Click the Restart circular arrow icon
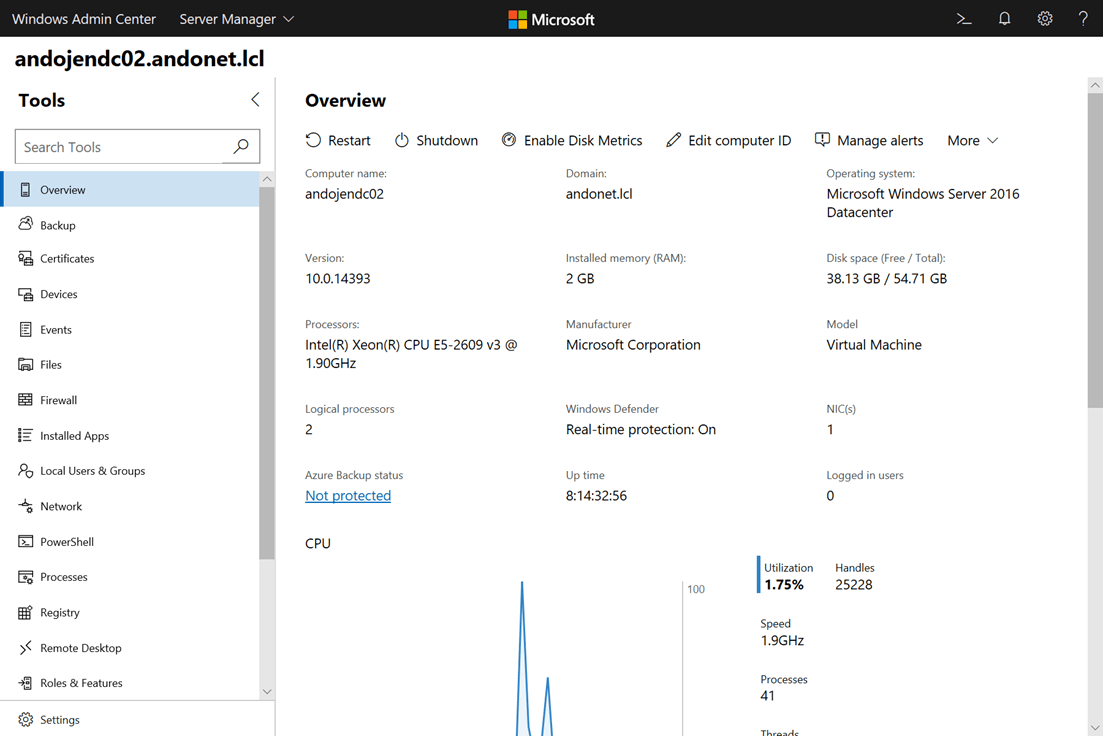This screenshot has height=736, width=1103. tap(313, 140)
